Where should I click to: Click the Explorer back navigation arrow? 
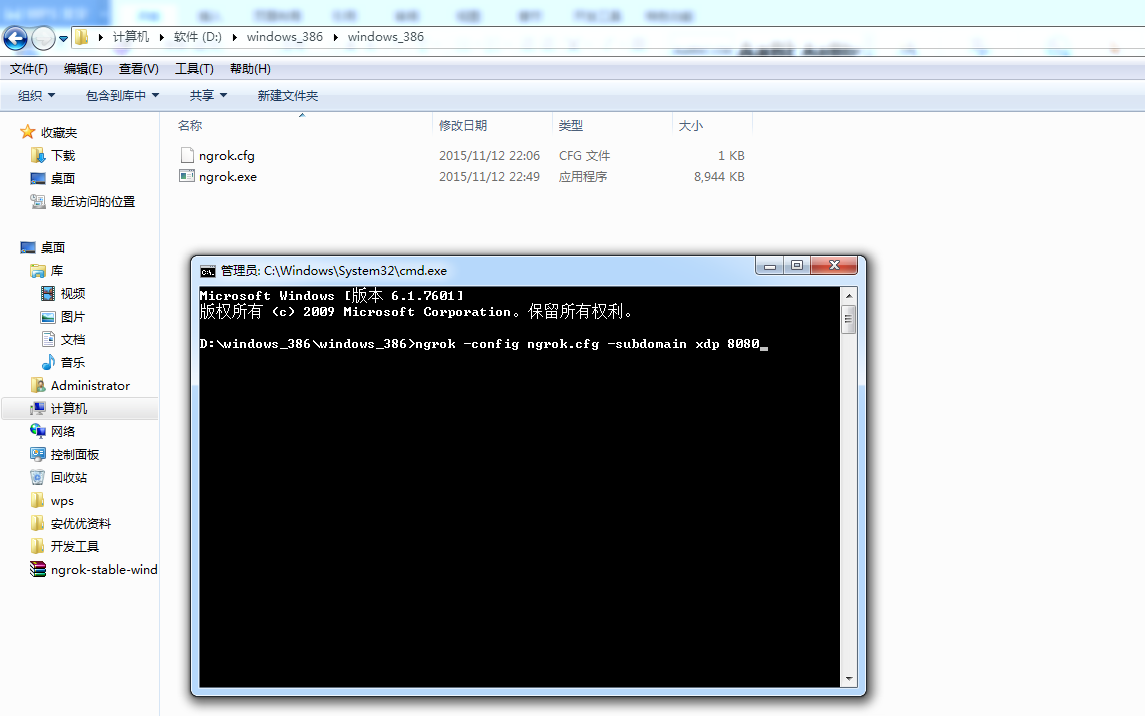15,38
